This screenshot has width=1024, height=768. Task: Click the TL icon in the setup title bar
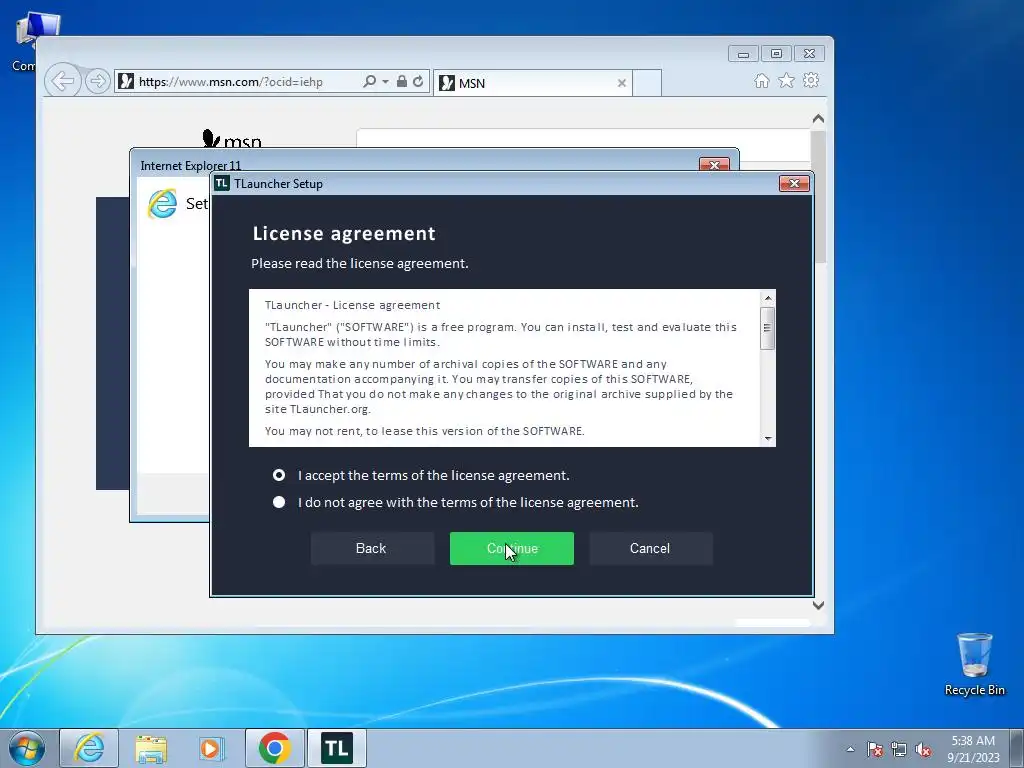click(x=222, y=184)
